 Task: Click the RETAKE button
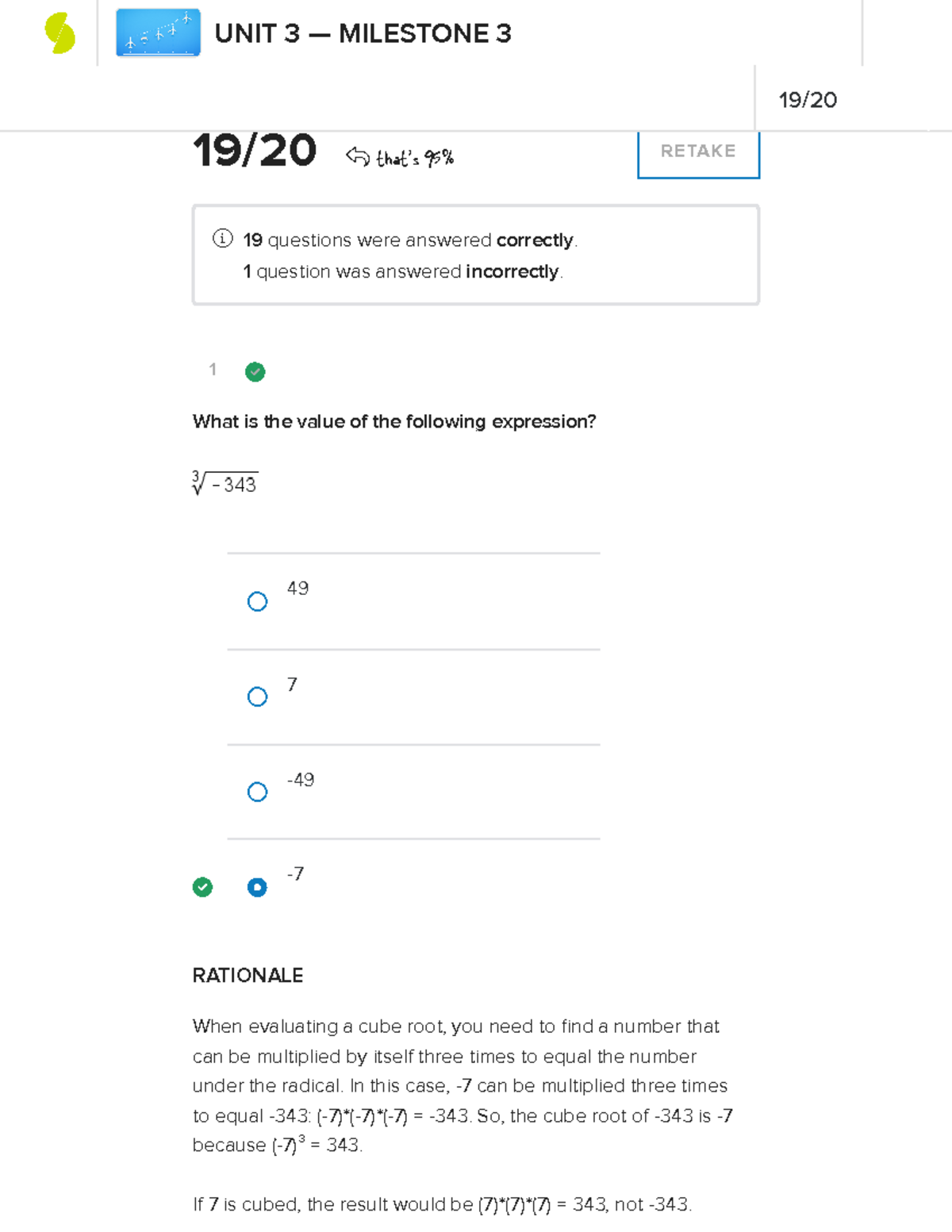[698, 152]
